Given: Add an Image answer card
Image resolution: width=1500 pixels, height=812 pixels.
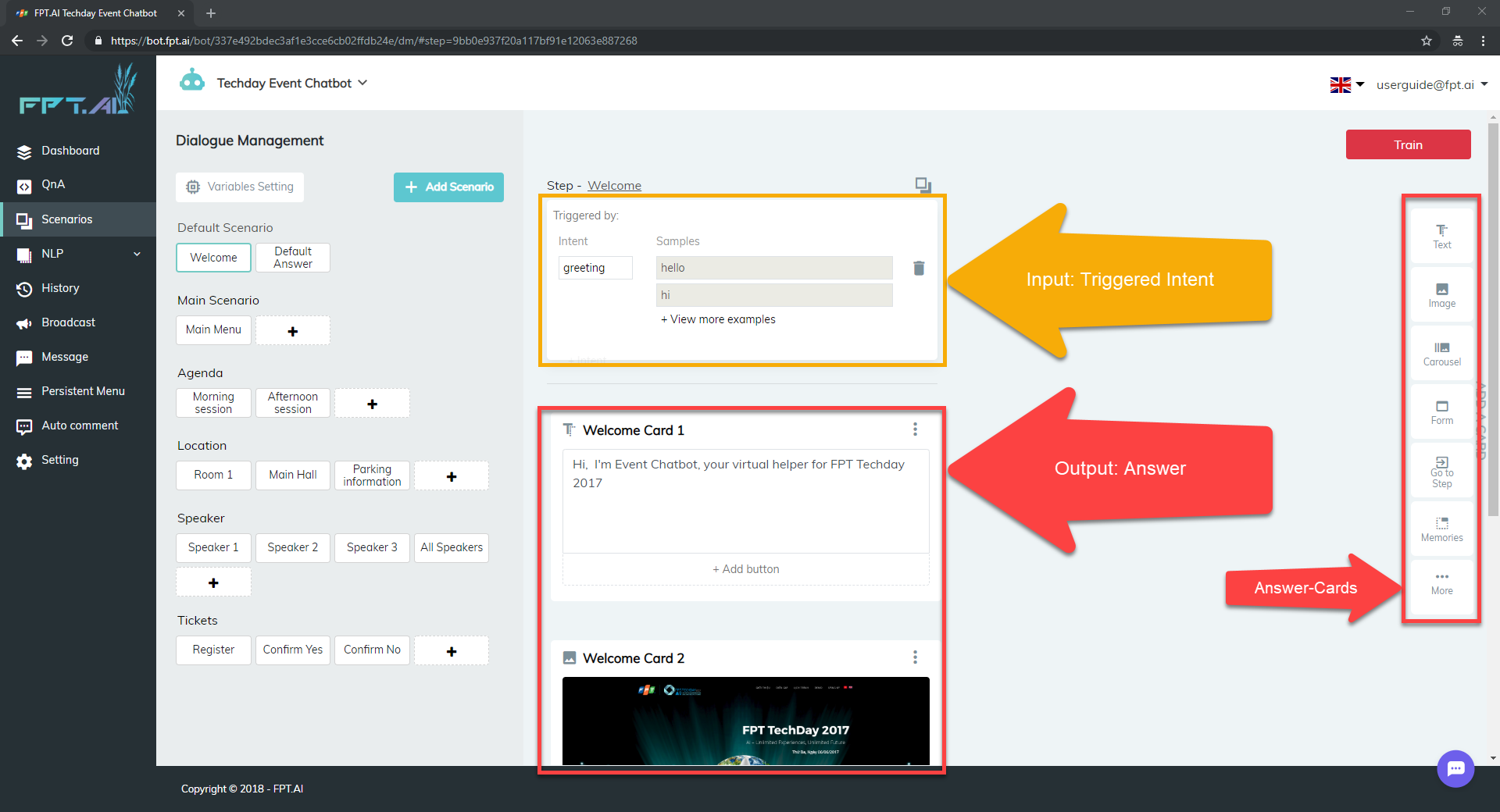Looking at the screenshot, I should click(1441, 295).
